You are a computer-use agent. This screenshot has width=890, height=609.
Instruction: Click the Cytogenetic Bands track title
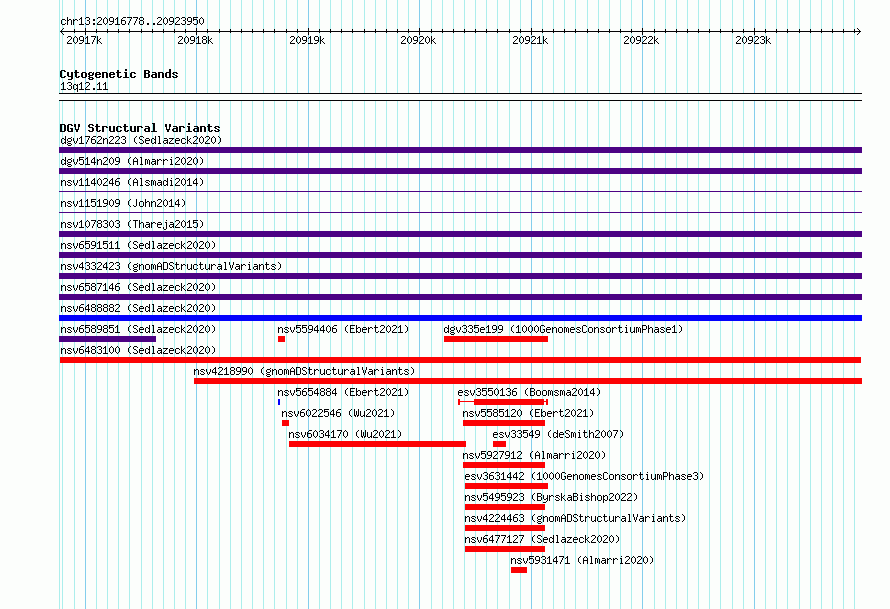tap(119, 74)
